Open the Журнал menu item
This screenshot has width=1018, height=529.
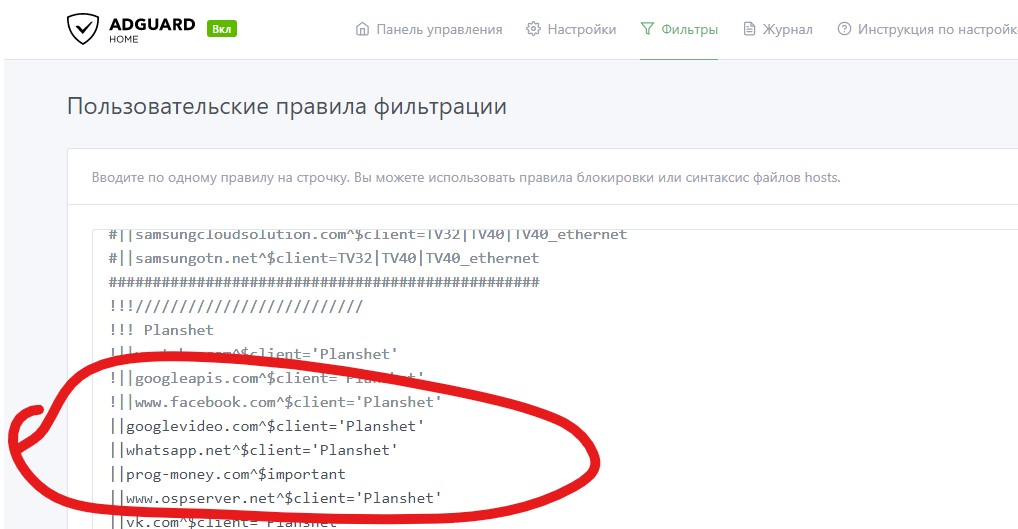pyautogui.click(x=778, y=29)
